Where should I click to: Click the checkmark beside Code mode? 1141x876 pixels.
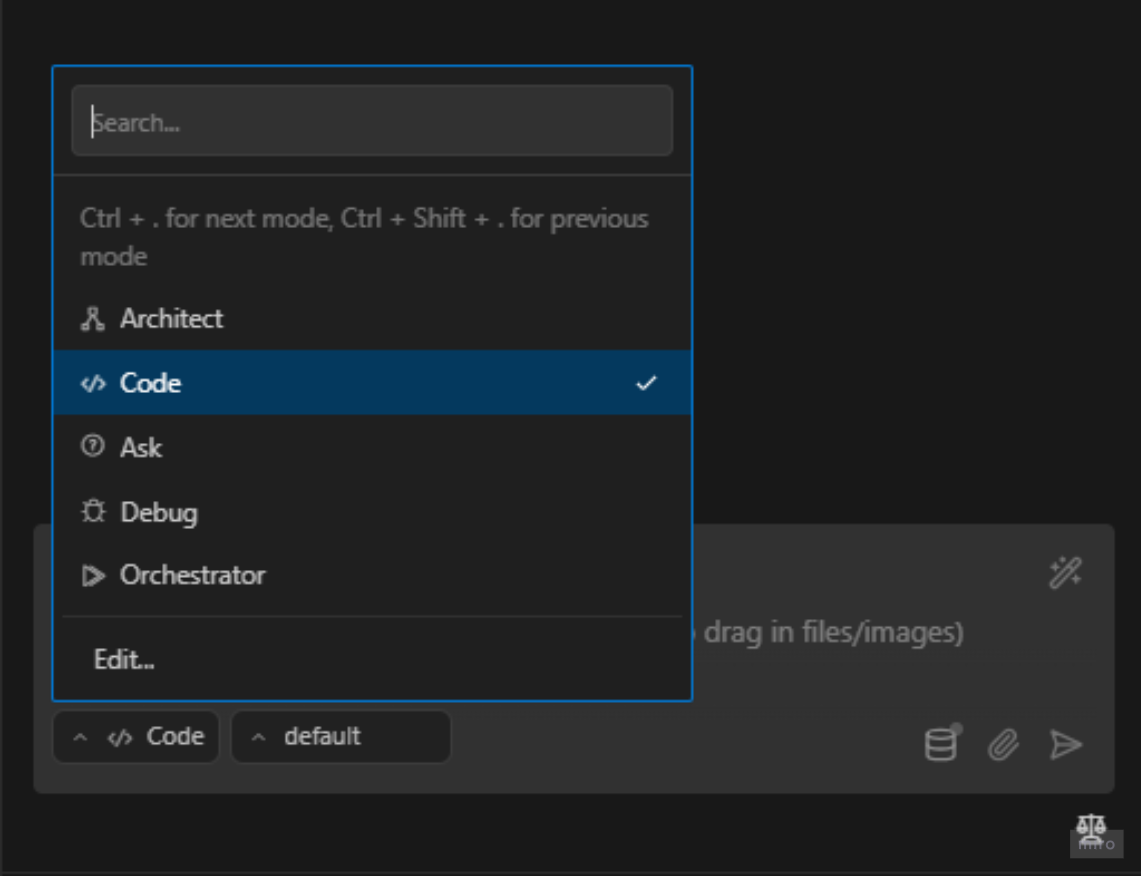point(646,383)
